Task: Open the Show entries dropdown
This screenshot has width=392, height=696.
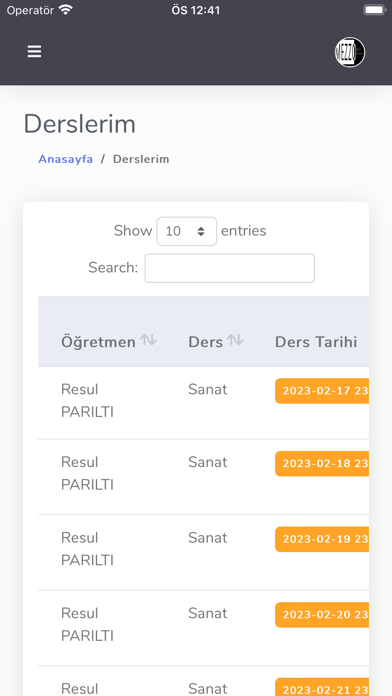Action: (186, 231)
